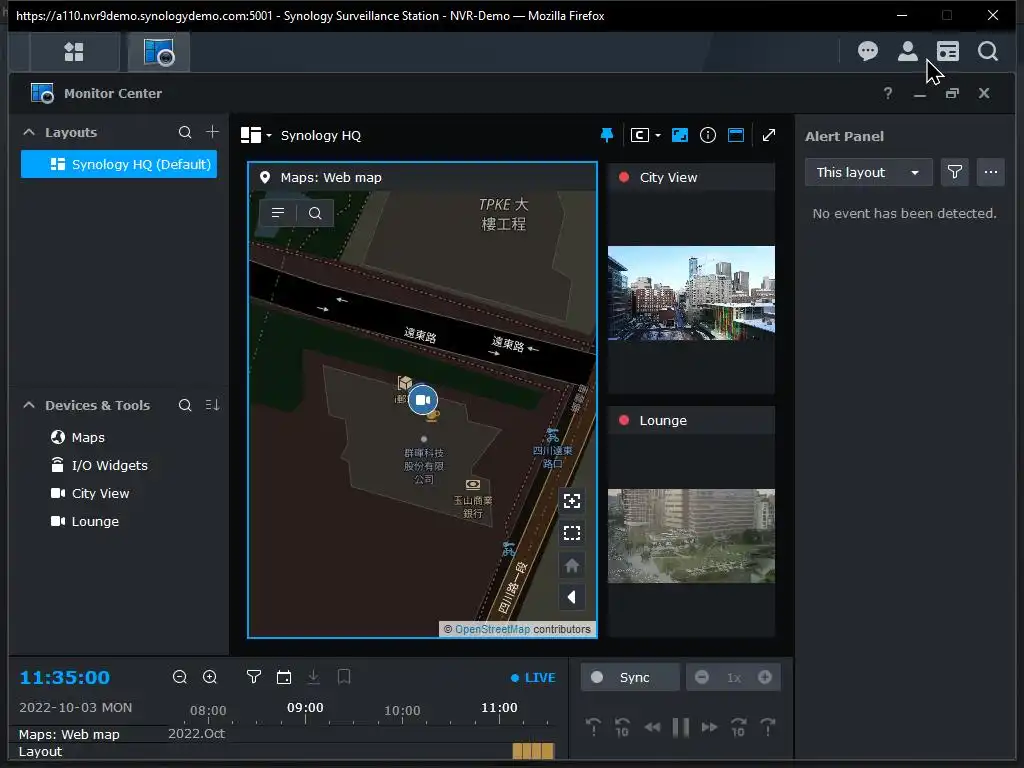1024x768 pixels.
Task: Jump to the next recording
Action: 768,727
